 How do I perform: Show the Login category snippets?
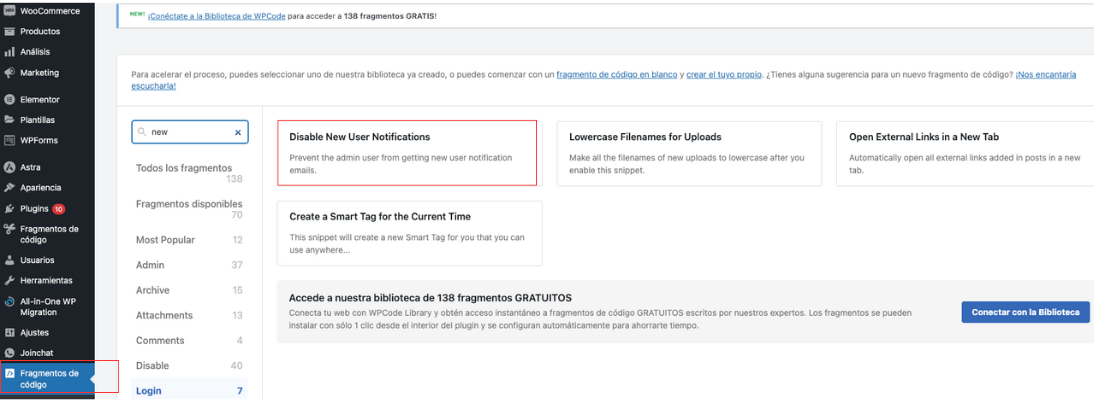tap(149, 391)
